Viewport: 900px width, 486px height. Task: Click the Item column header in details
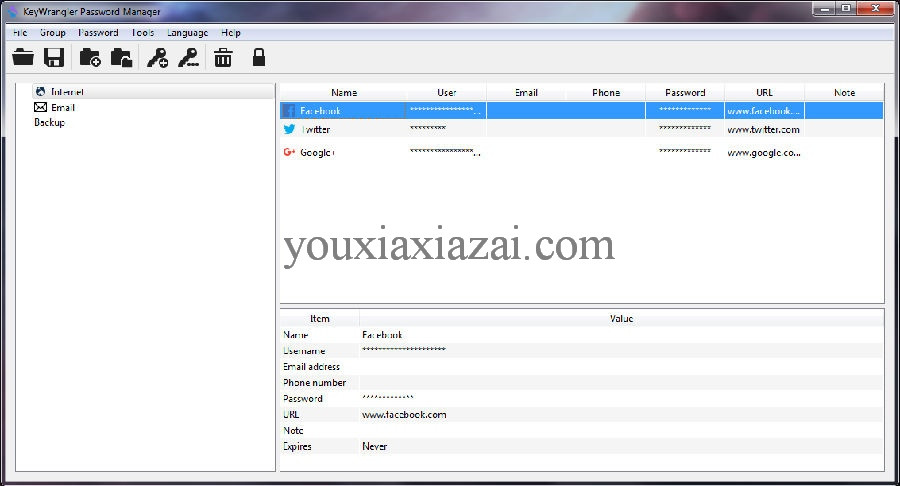[x=320, y=318]
